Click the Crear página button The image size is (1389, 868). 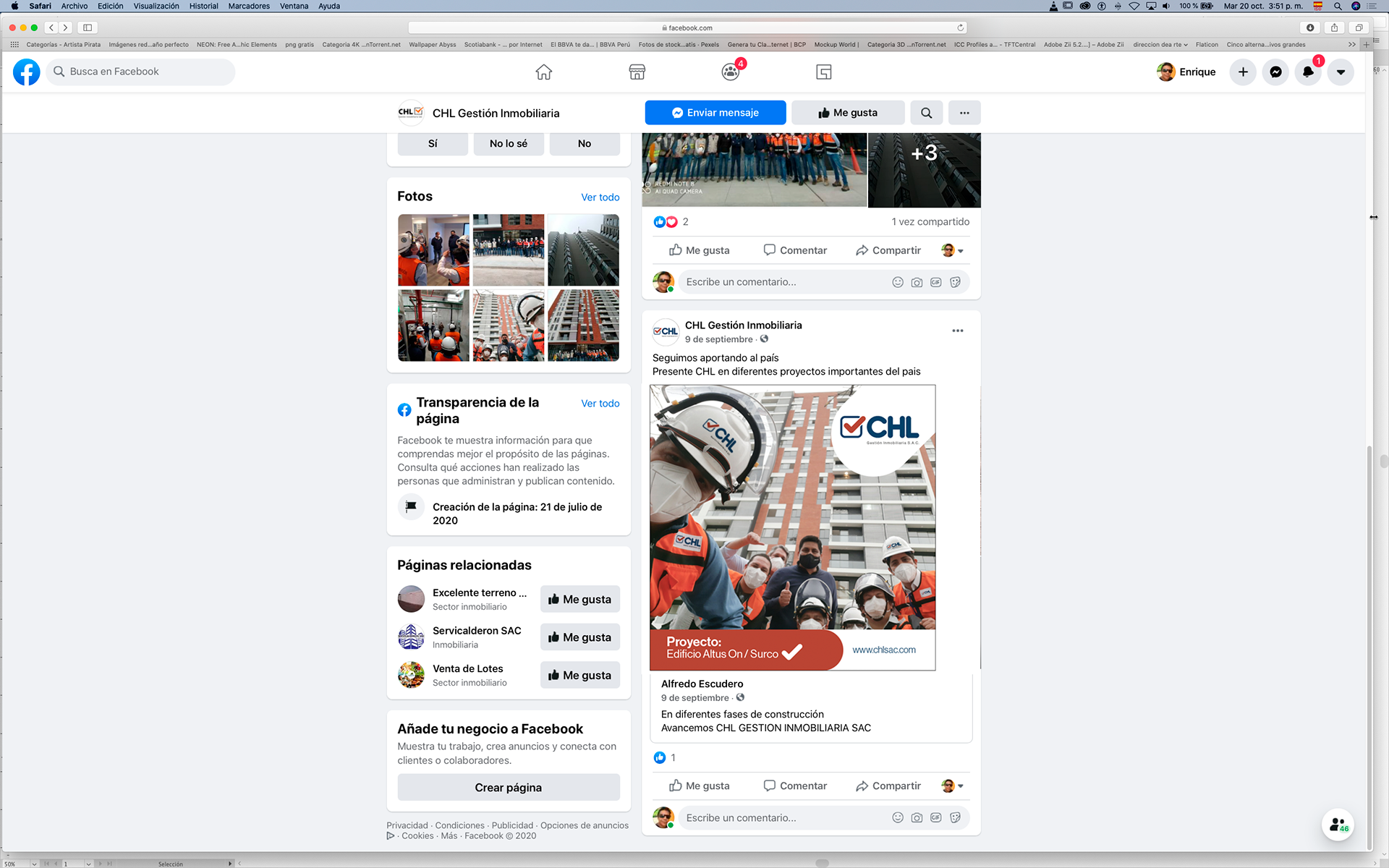(x=509, y=787)
